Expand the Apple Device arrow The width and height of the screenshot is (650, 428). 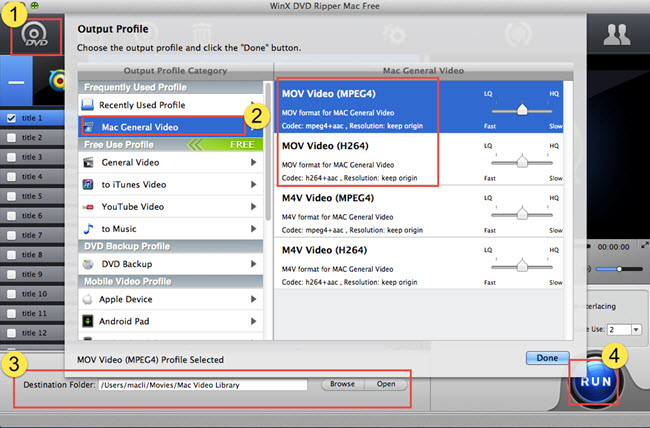(253, 299)
